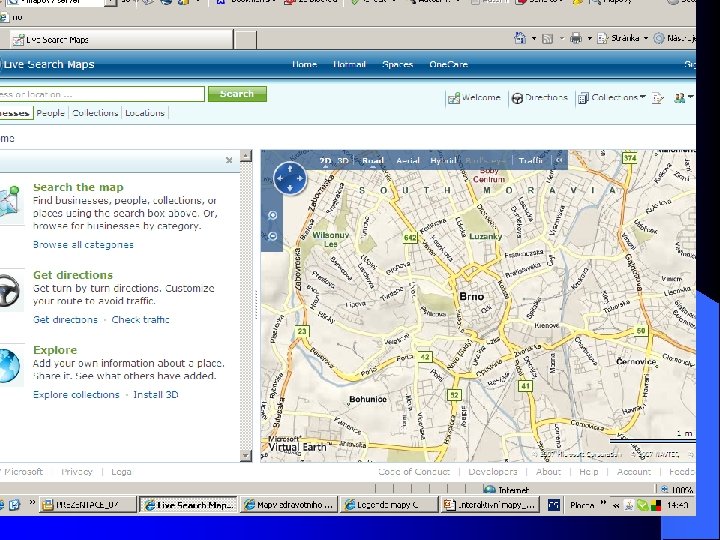Click the Explore heading
The height and width of the screenshot is (540, 720).
pos(55,350)
